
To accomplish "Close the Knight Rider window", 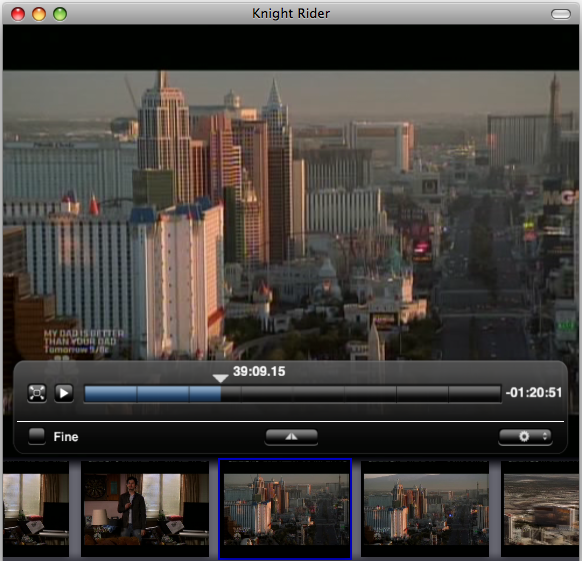I will [18, 14].
